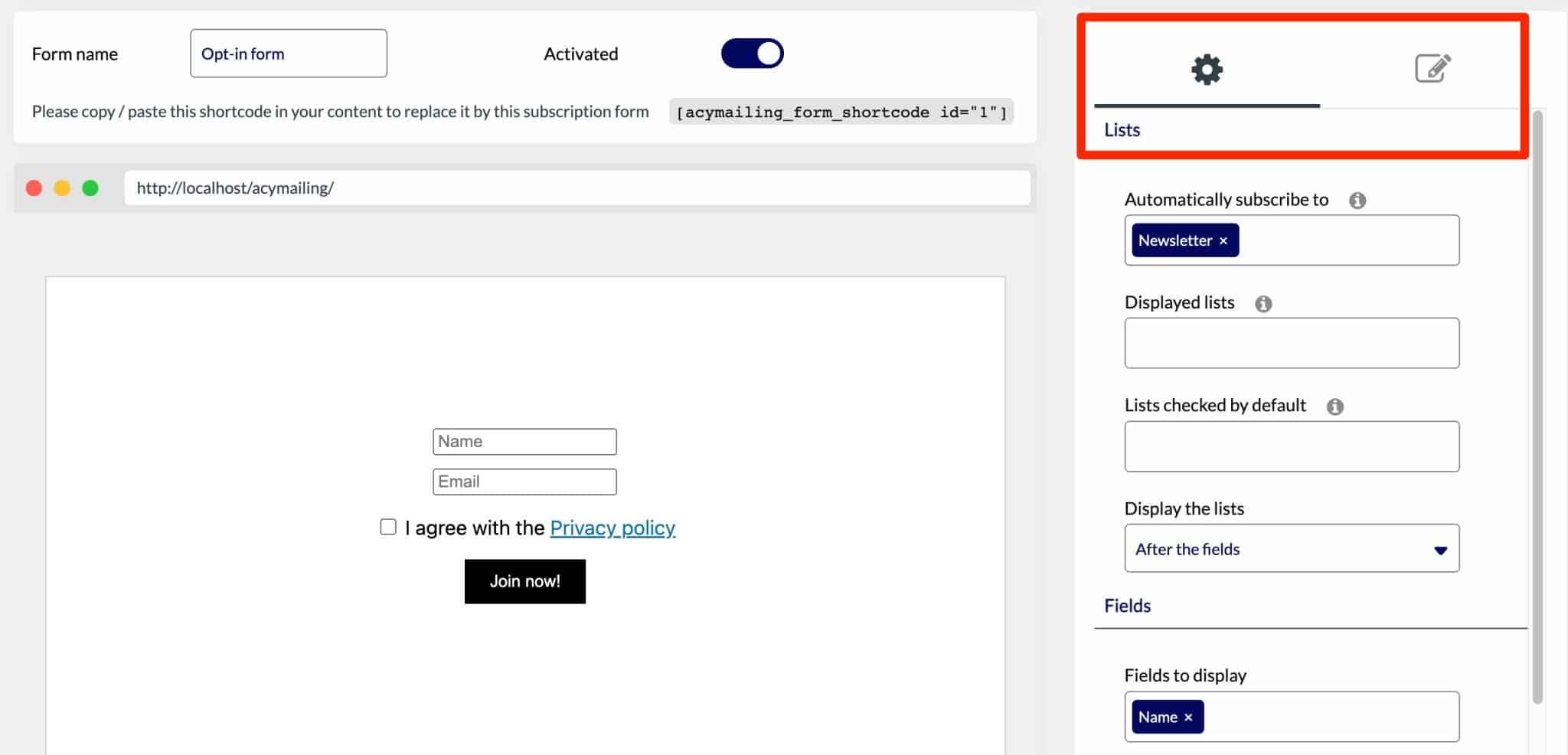Click the Form name input field
Screen dimensions: 1568x755
(289, 54)
